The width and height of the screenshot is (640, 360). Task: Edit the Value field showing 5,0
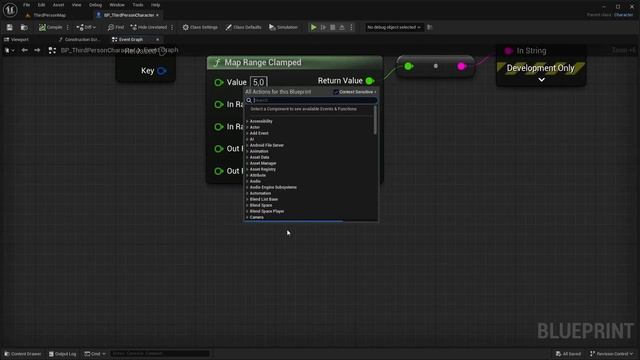click(x=259, y=82)
